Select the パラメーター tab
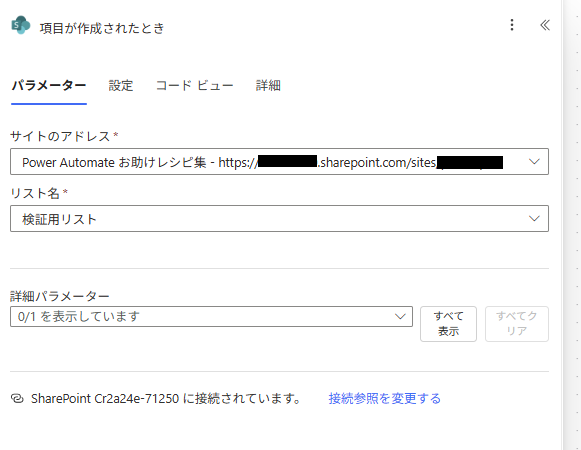 click(x=49, y=86)
